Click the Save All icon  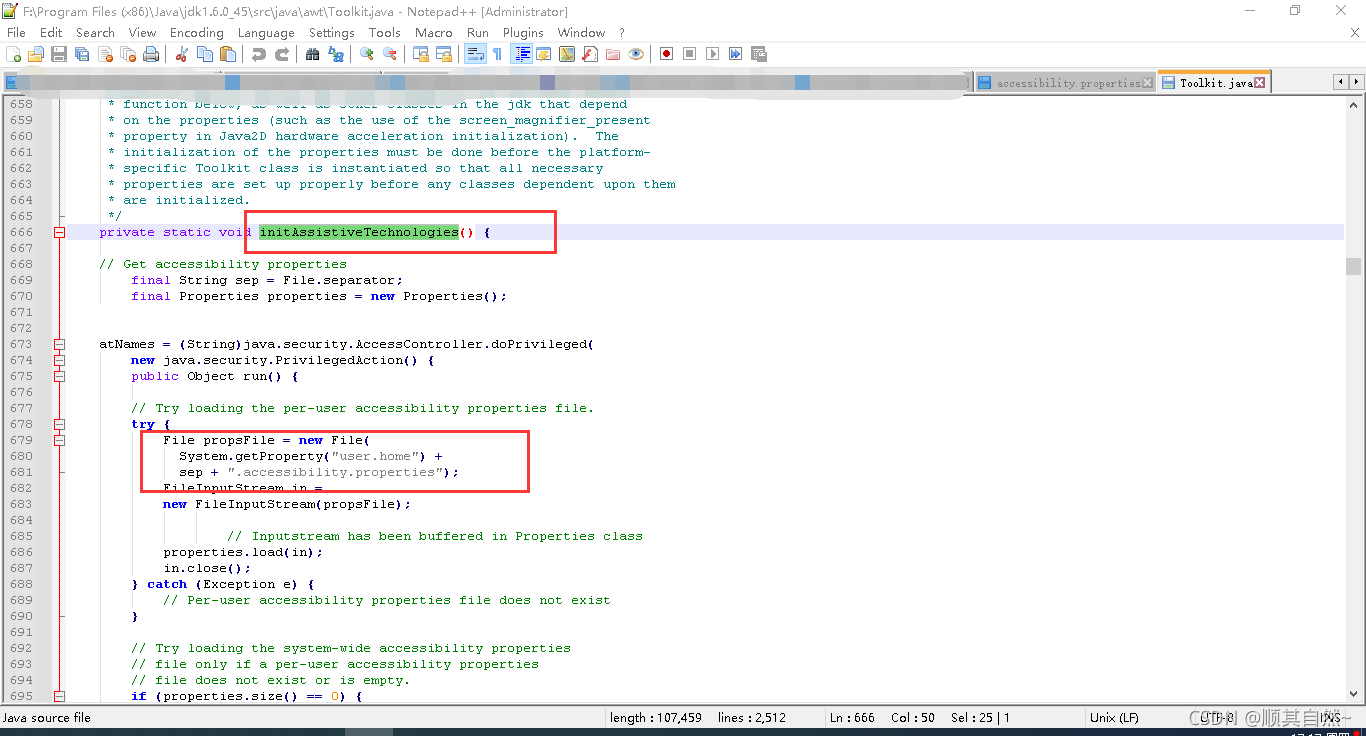(82, 53)
